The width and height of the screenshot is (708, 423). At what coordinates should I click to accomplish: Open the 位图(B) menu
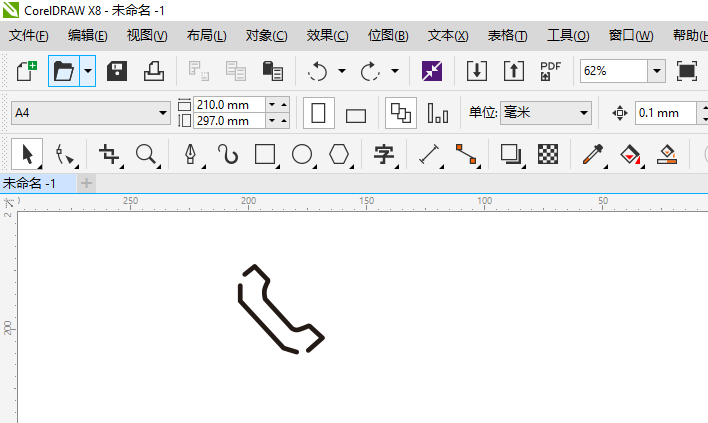(388, 35)
